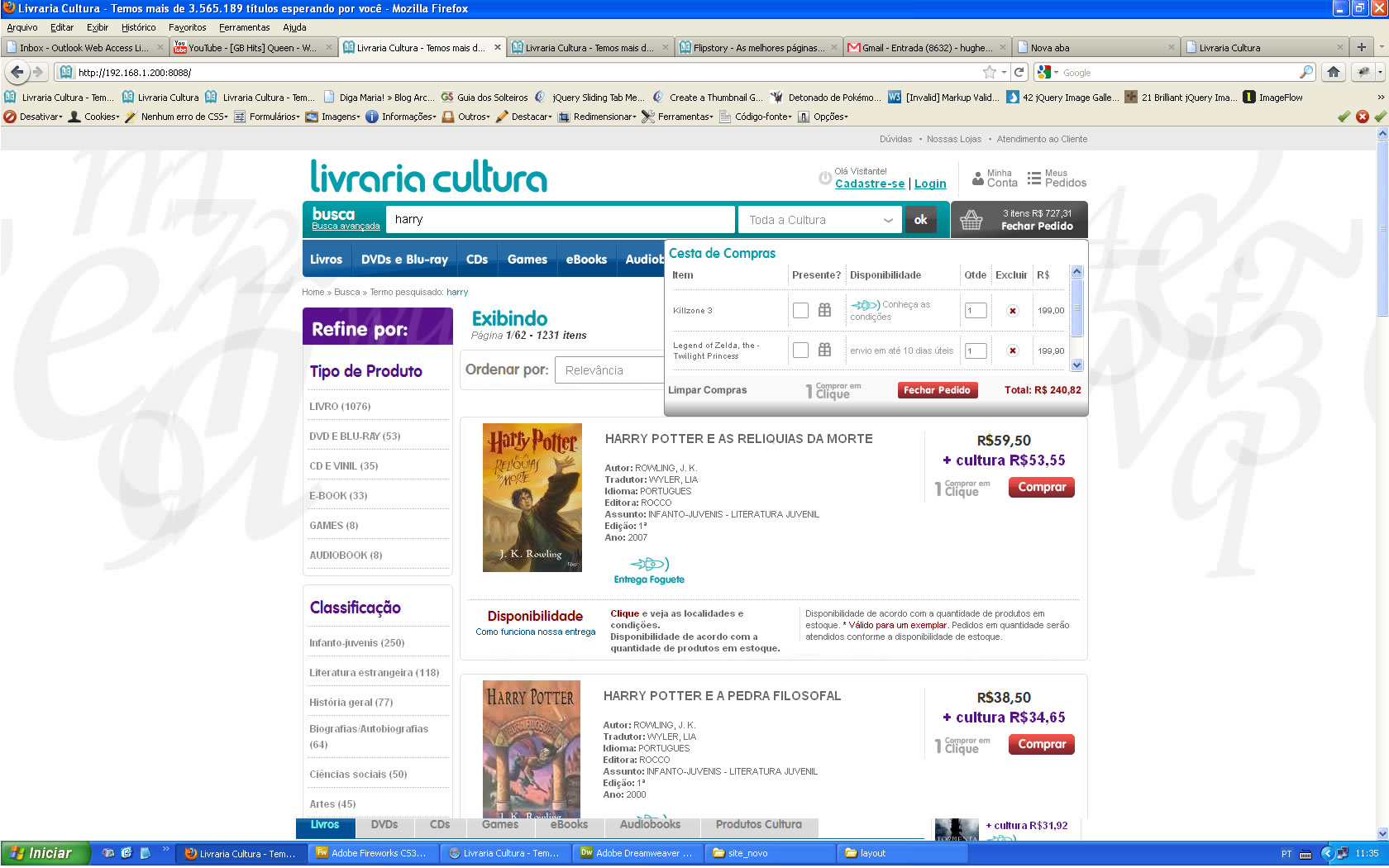The height and width of the screenshot is (868, 1389).
Task: Check Presente box for Legend of Zelda
Action: [x=800, y=350]
